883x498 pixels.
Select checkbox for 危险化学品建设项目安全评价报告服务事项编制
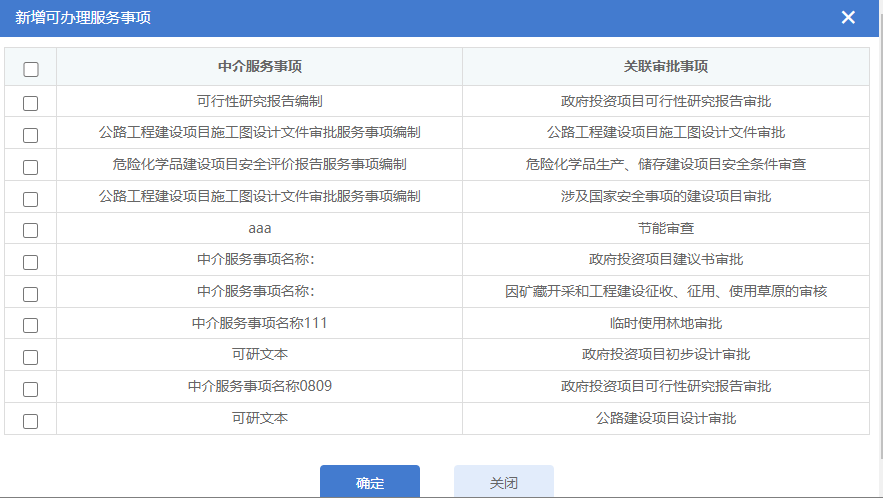tap(31, 167)
